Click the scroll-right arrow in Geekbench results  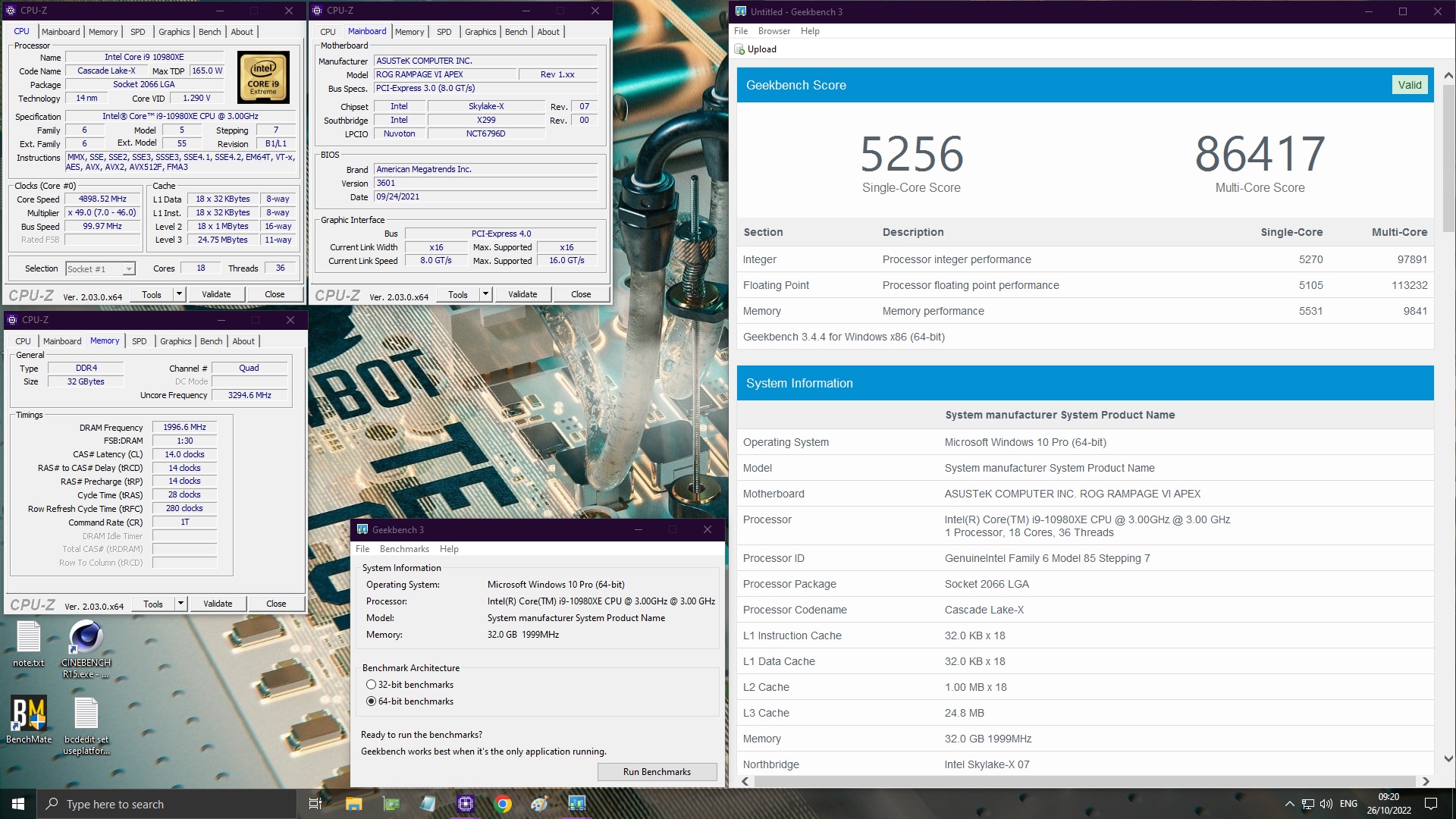[x=1426, y=781]
